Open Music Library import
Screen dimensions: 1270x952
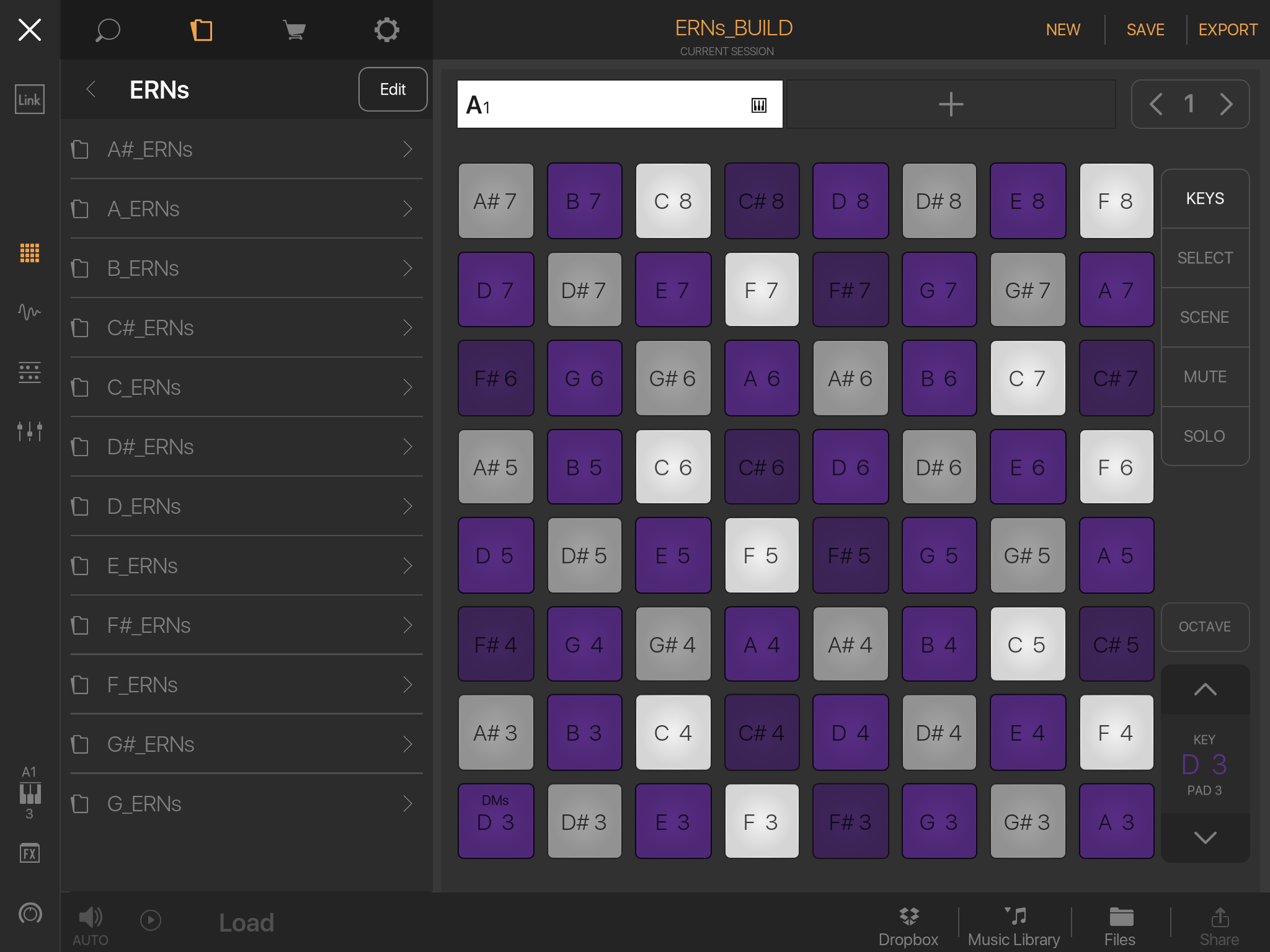[1014, 927]
